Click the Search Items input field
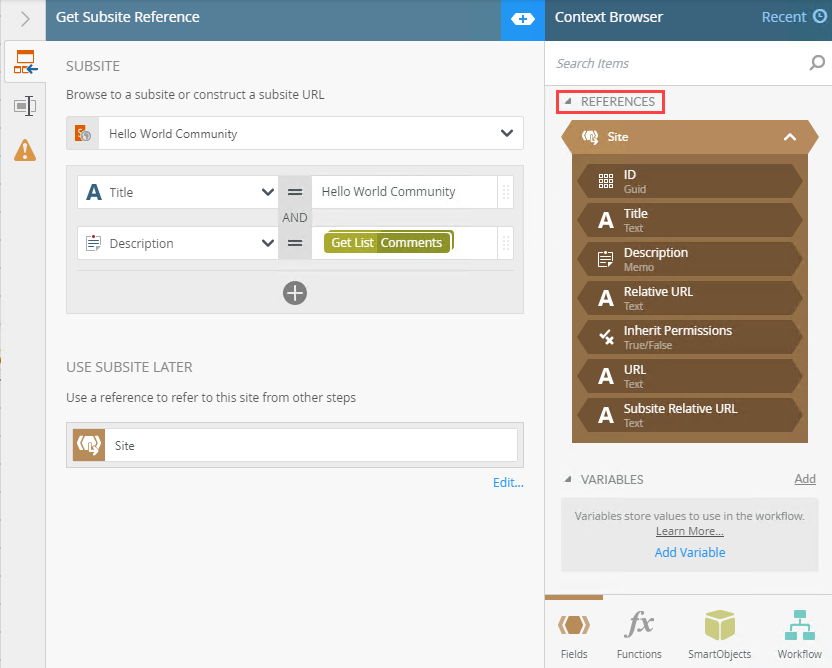This screenshot has height=668, width=832. coord(679,63)
